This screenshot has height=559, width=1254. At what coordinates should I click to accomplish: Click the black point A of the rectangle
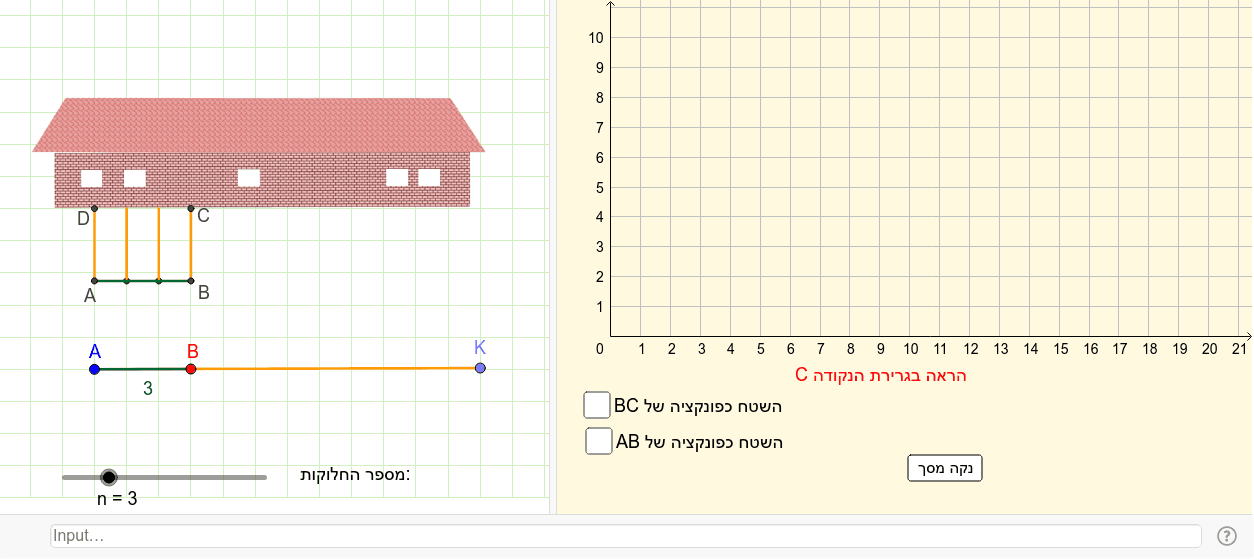94,281
